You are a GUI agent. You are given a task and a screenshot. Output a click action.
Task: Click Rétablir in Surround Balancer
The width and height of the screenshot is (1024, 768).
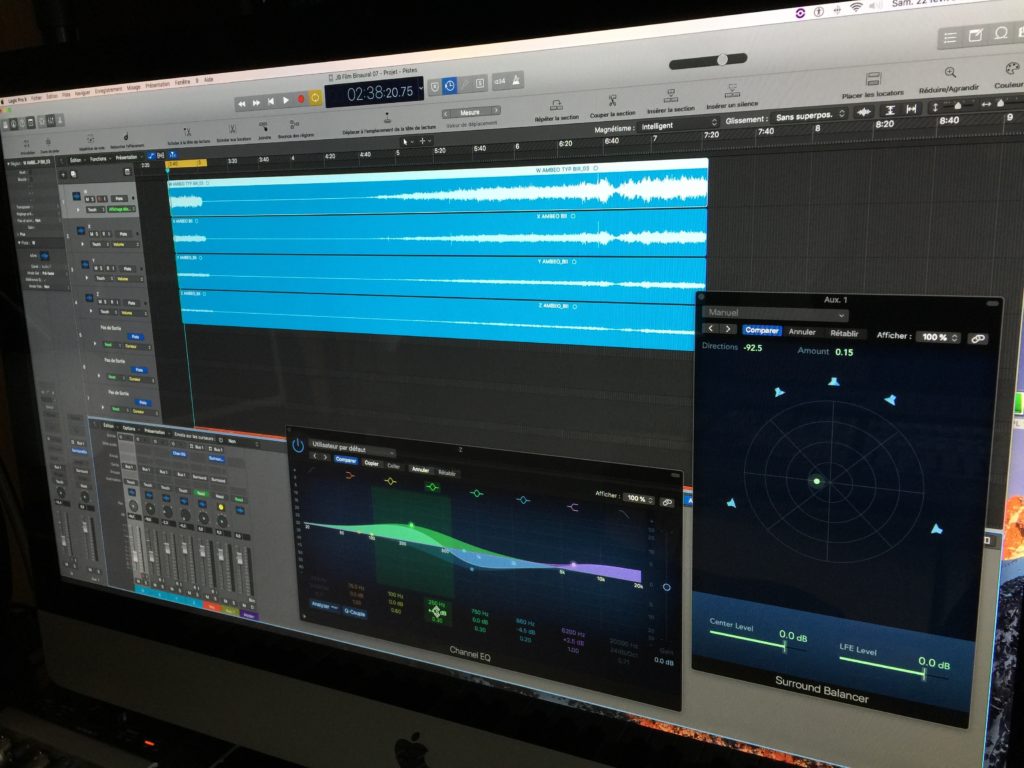point(844,333)
